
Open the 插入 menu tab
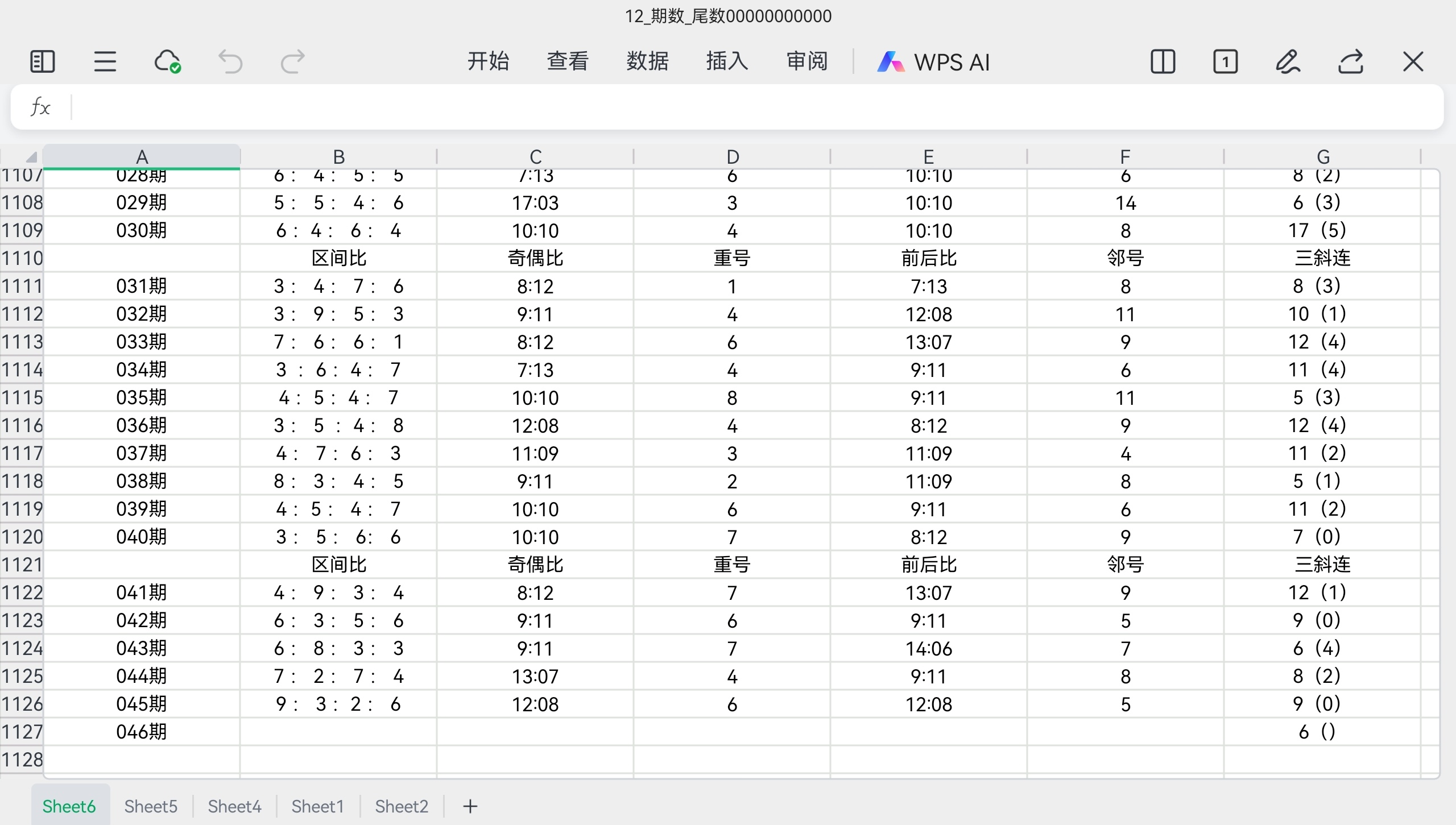tap(727, 61)
